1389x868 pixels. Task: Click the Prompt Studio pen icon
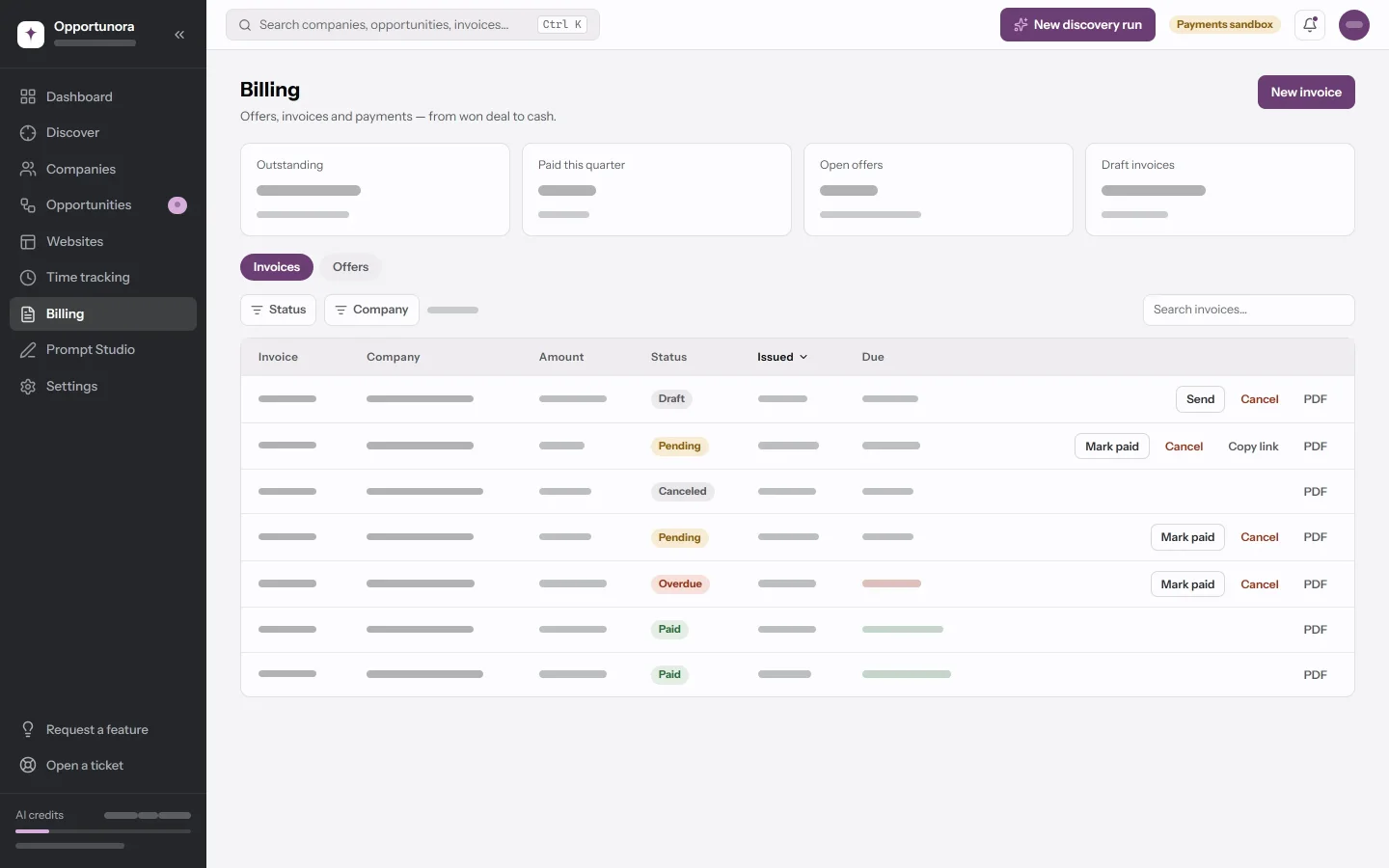coord(28,350)
